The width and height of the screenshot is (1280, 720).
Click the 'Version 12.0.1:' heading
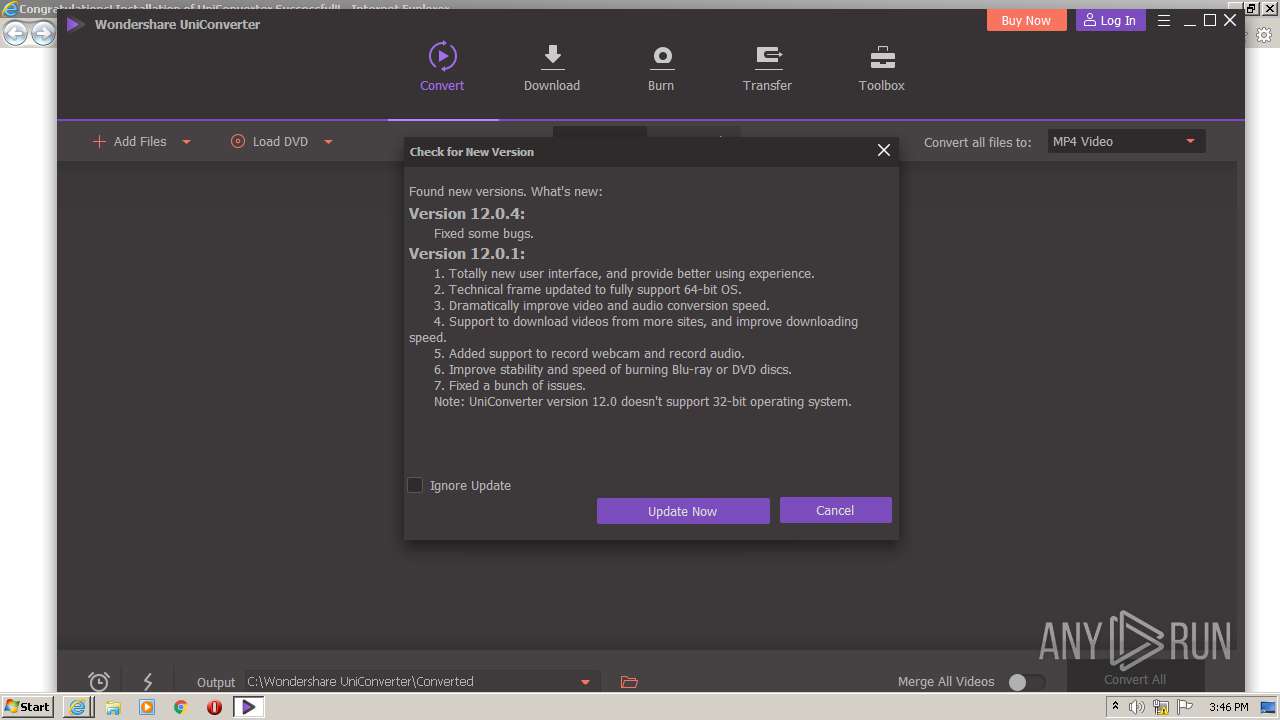[467, 254]
